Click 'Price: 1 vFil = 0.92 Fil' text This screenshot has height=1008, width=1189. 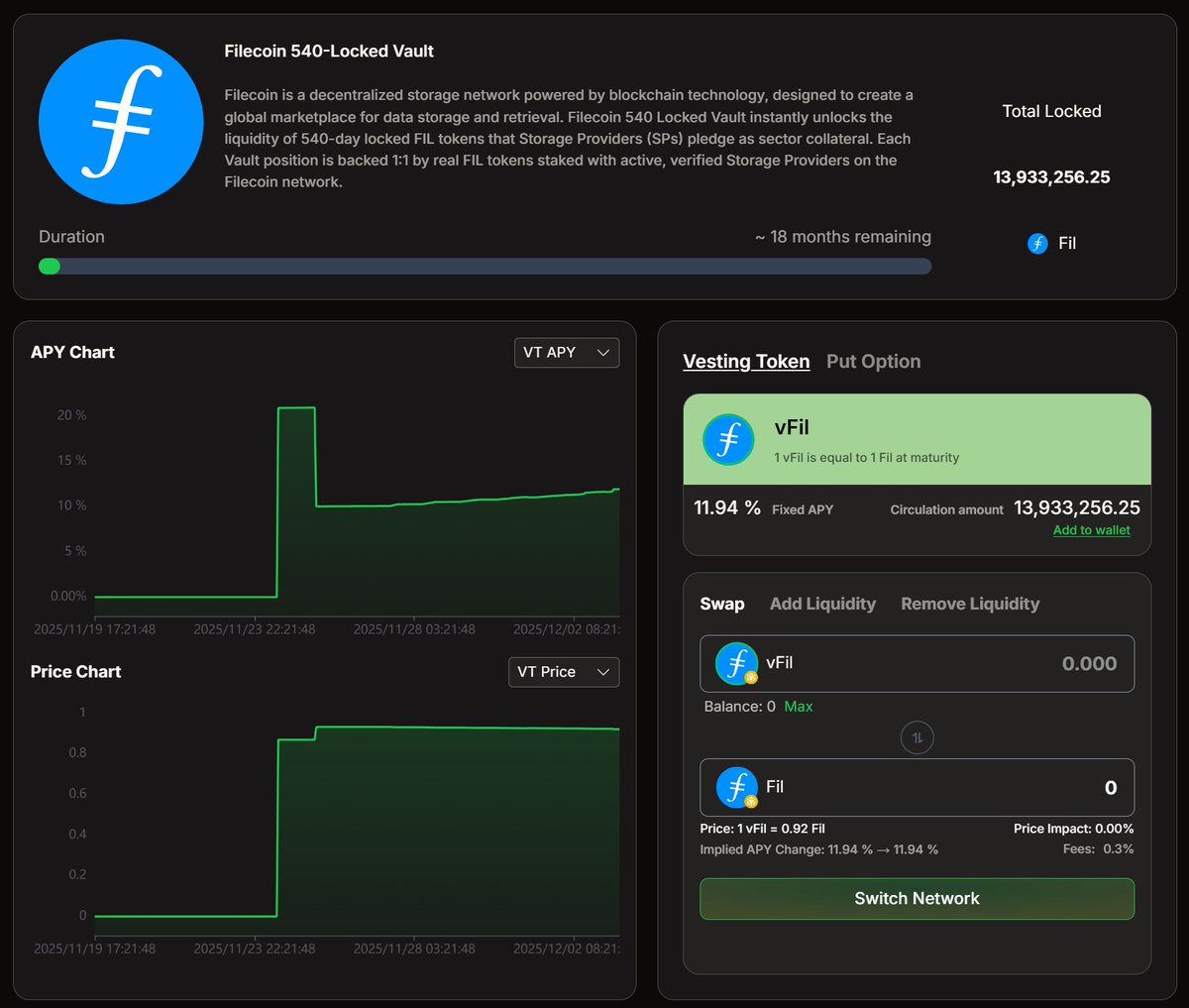(x=762, y=829)
